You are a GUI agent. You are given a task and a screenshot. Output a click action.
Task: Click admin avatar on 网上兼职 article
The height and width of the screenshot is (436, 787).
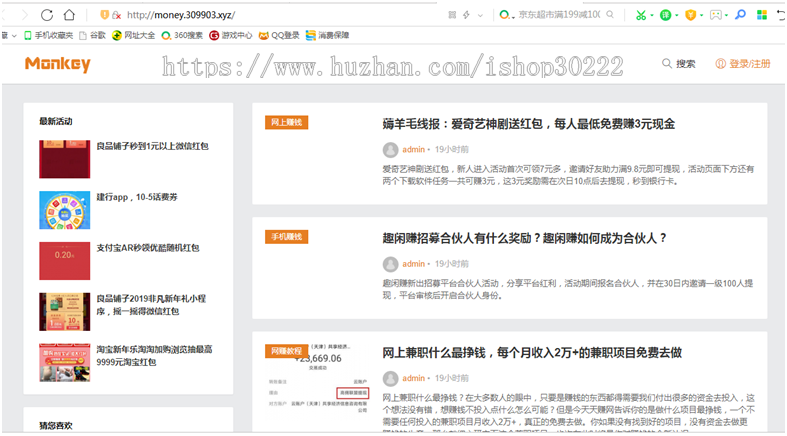390,378
